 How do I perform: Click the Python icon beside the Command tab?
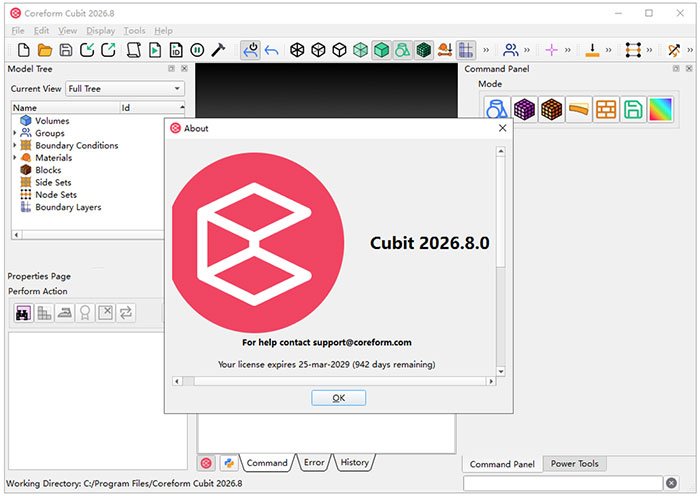(229, 463)
